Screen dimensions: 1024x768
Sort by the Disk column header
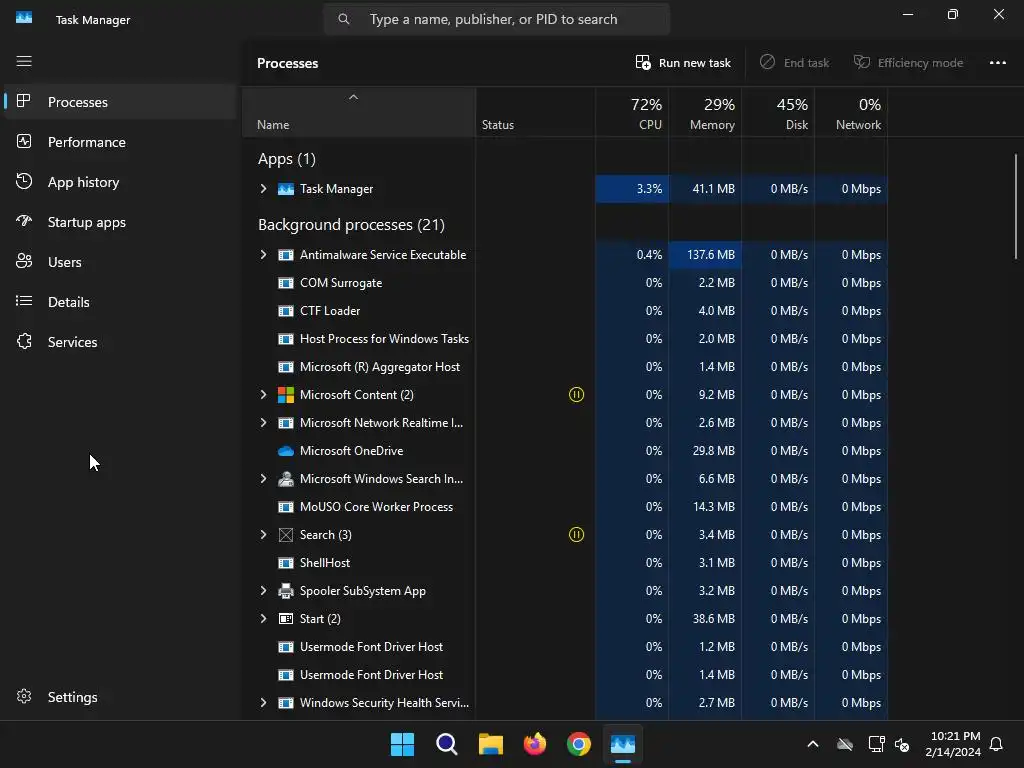(x=778, y=112)
